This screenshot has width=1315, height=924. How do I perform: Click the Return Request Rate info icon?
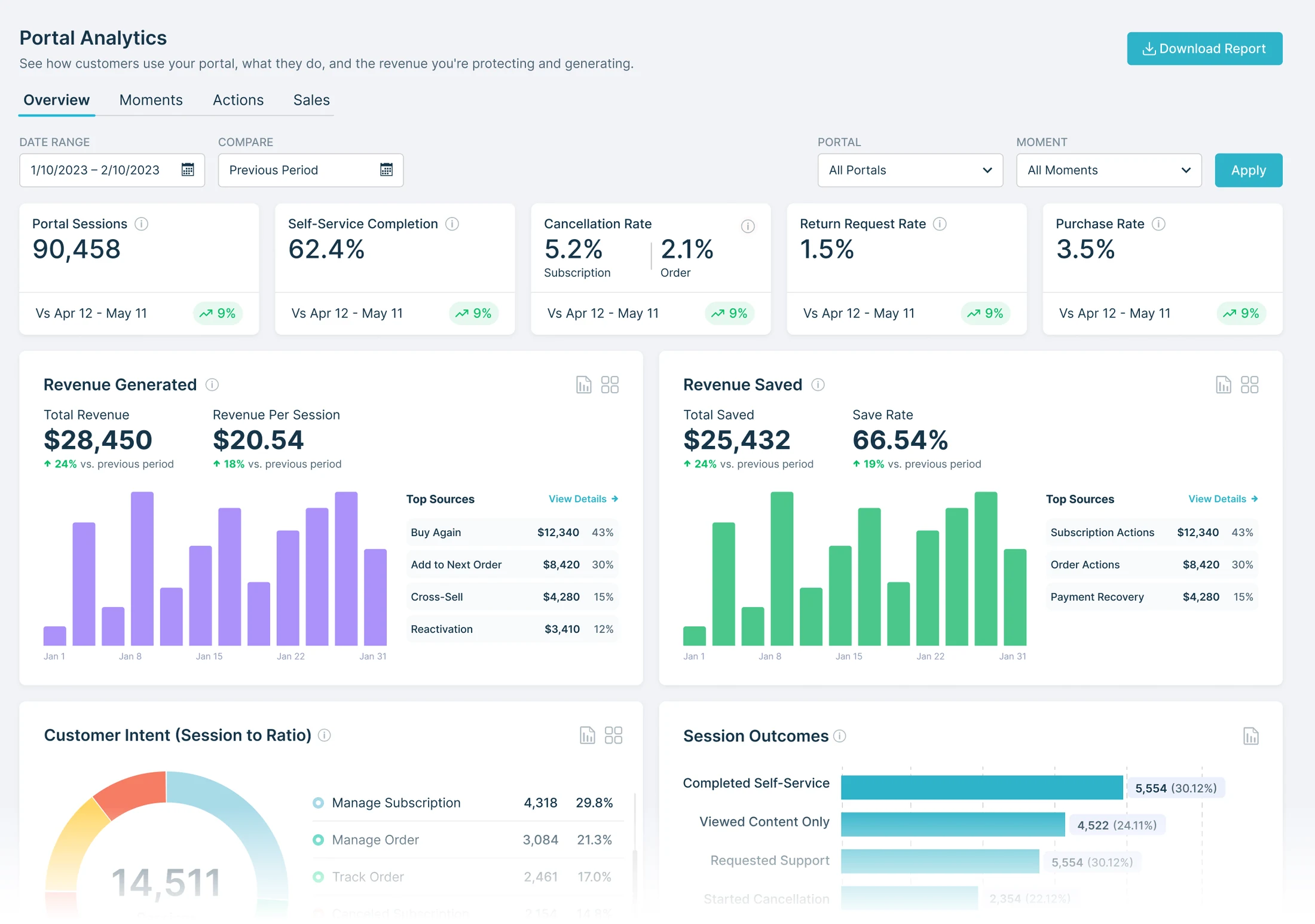click(940, 224)
